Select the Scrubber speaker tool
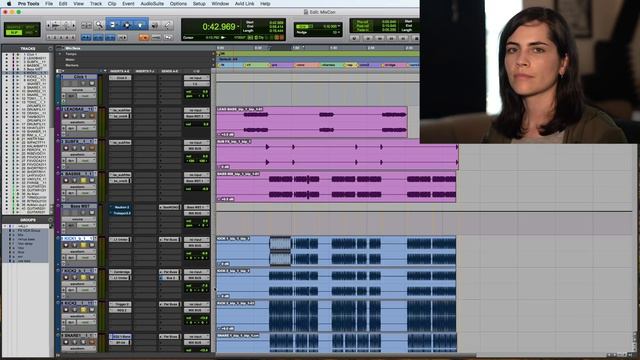This screenshot has height=360, width=640. (x=155, y=25)
